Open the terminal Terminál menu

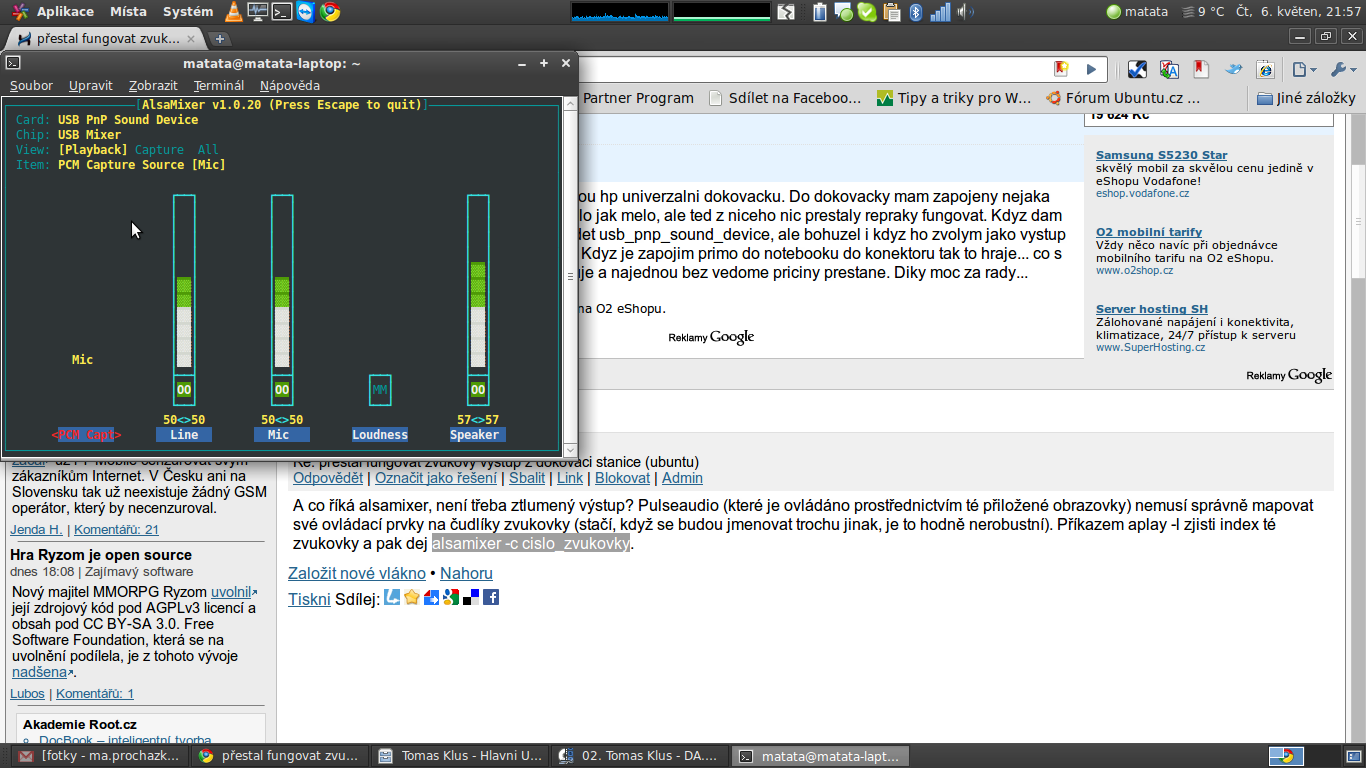219,86
